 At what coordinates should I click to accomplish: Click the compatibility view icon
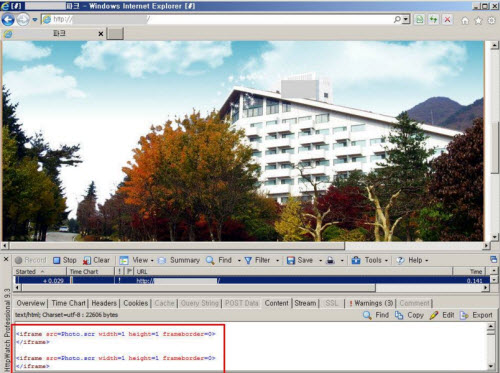pyautogui.click(x=419, y=20)
